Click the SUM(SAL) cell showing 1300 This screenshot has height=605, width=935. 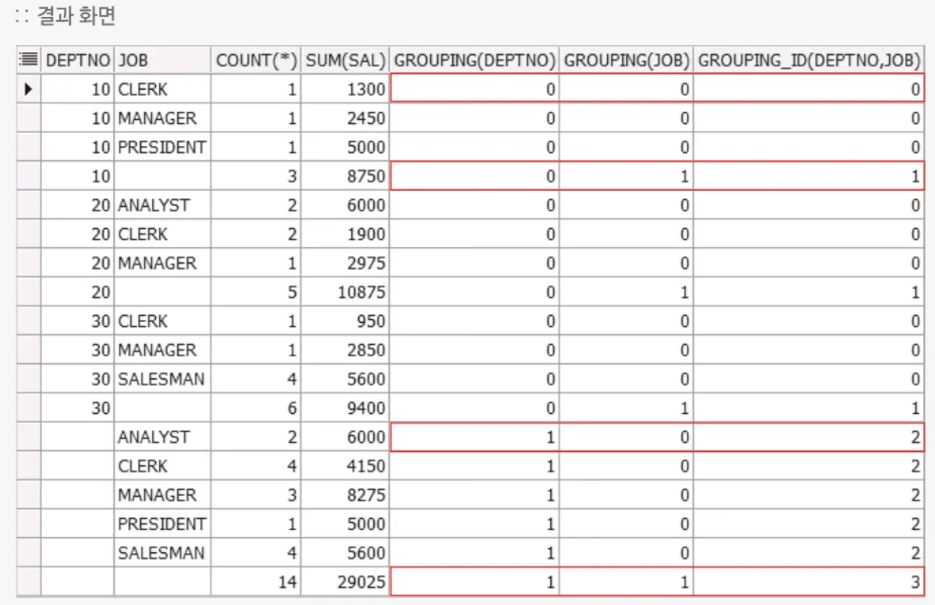click(x=345, y=89)
